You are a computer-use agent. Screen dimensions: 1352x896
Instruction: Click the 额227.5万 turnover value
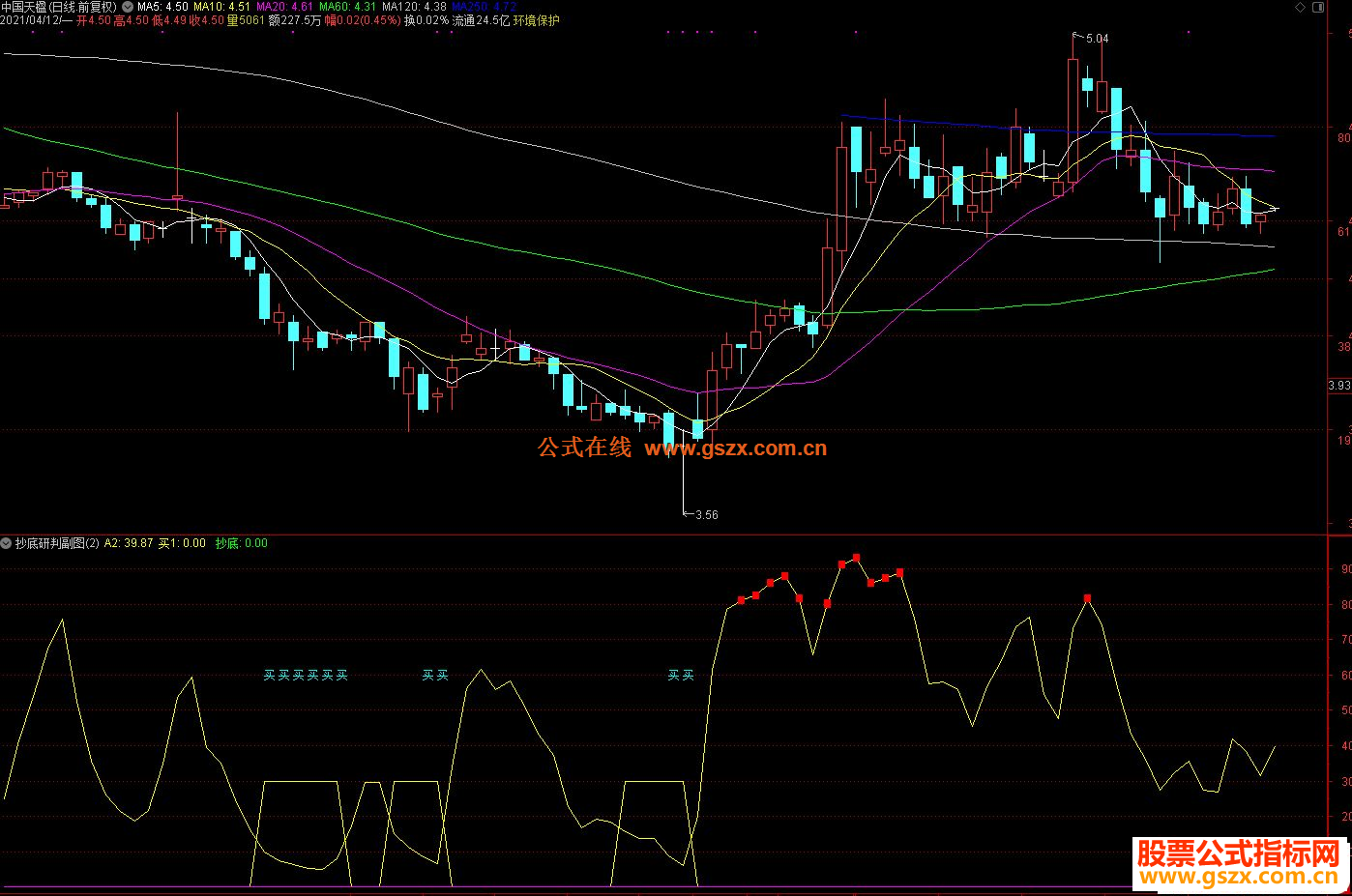pos(295,20)
